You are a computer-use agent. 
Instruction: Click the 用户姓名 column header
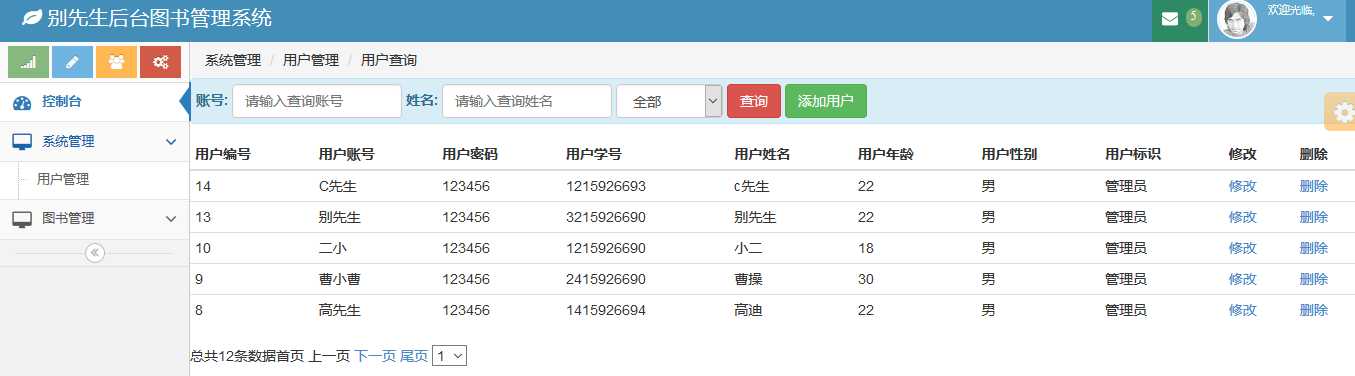click(x=762, y=154)
